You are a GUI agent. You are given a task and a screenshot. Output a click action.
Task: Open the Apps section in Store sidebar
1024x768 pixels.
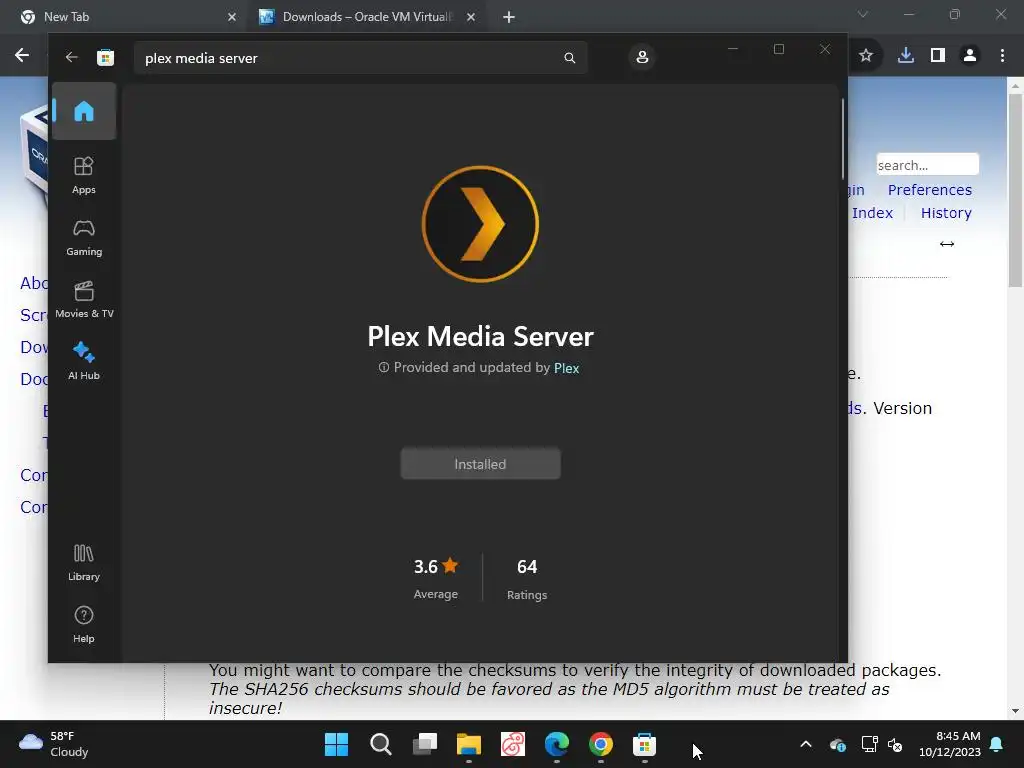[84, 175]
